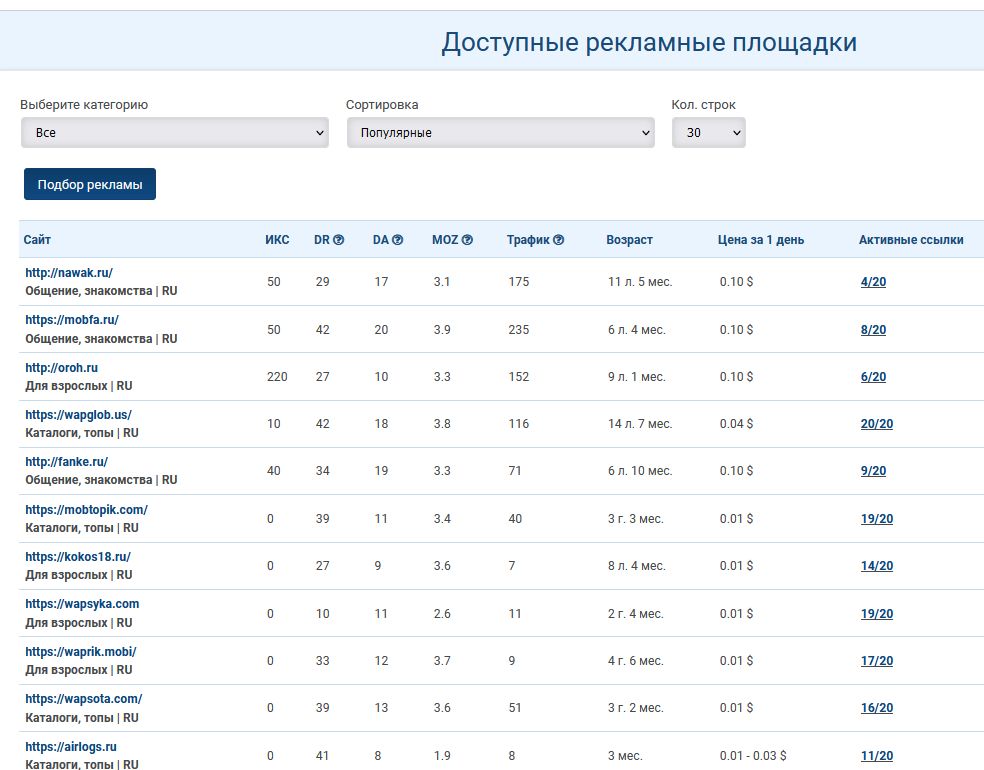984x770 pixels.
Task: Click the help icon next to DR
Action: click(338, 240)
